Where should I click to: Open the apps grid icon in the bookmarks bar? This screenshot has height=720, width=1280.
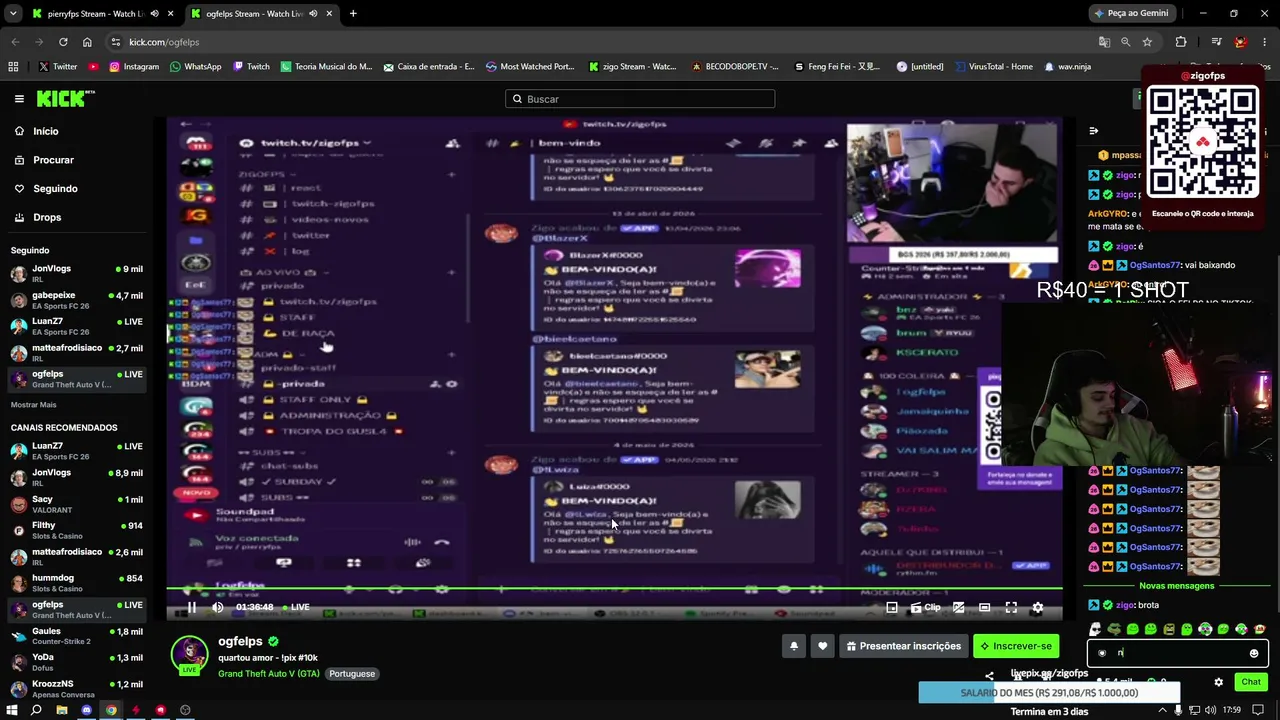coord(13,67)
